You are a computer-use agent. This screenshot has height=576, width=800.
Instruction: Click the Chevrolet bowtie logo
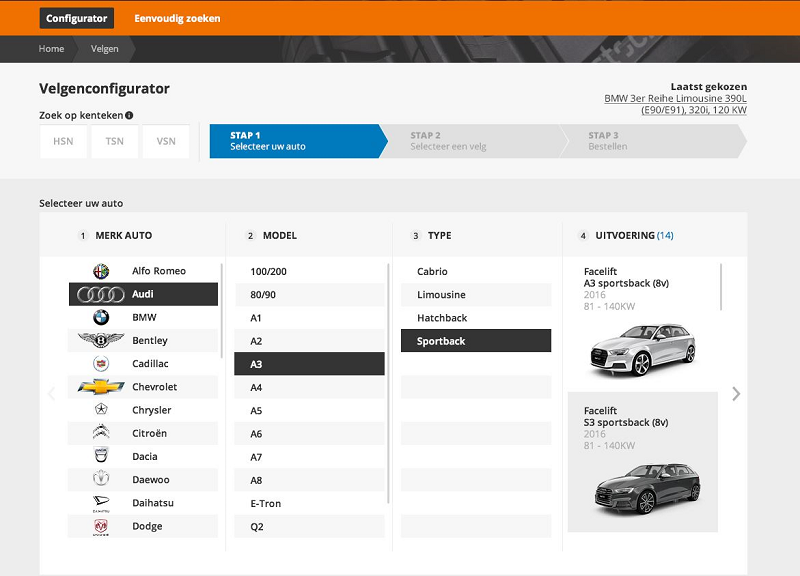click(x=101, y=387)
